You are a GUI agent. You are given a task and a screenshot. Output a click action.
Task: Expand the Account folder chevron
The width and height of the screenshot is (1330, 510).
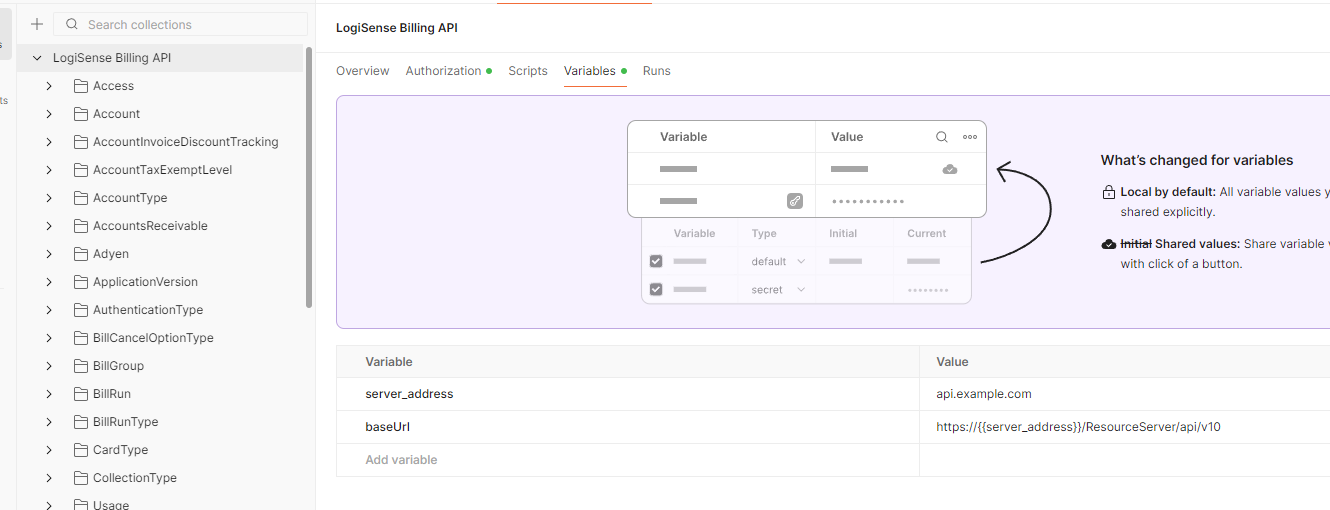[x=49, y=114]
